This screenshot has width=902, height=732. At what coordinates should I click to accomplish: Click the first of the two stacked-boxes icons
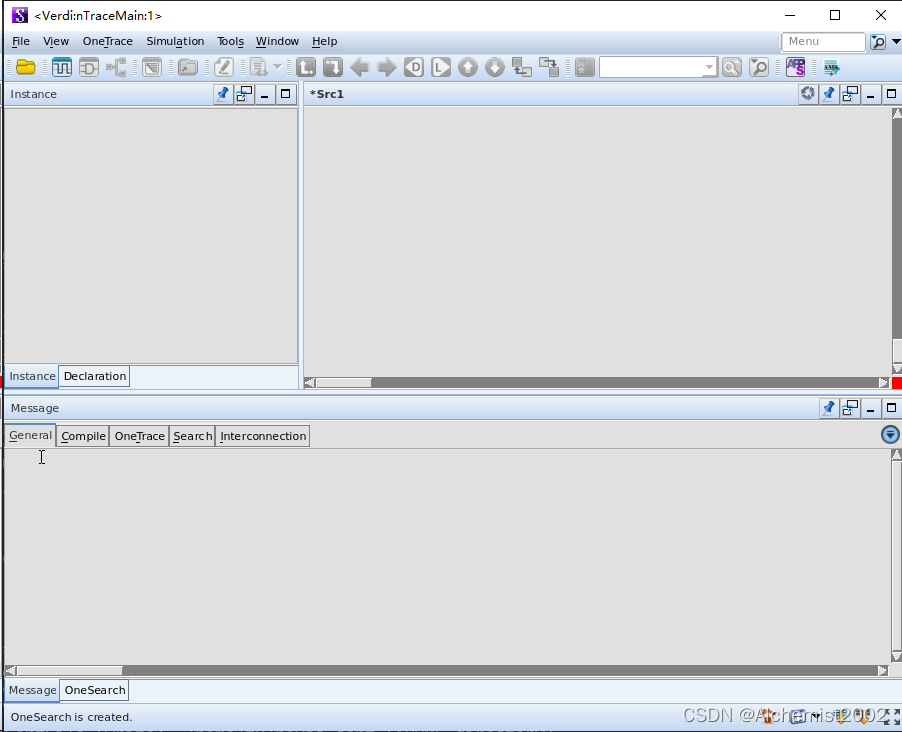point(522,67)
